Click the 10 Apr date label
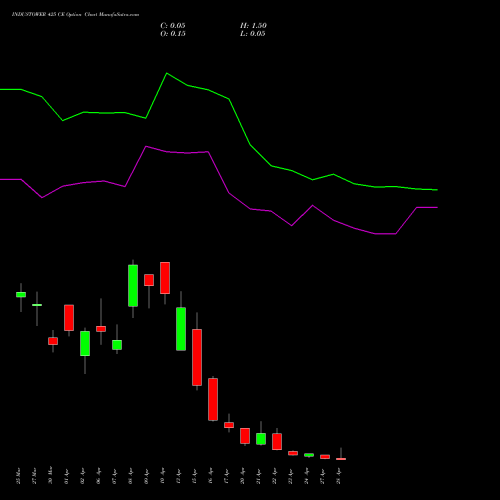The height and width of the screenshot is (500, 500). pyautogui.click(x=162, y=476)
